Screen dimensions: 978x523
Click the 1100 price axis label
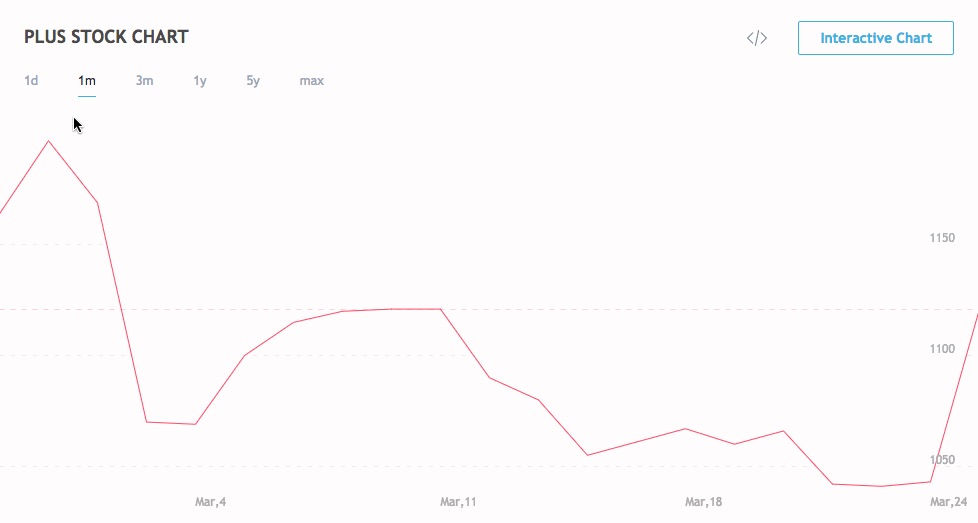(x=942, y=348)
